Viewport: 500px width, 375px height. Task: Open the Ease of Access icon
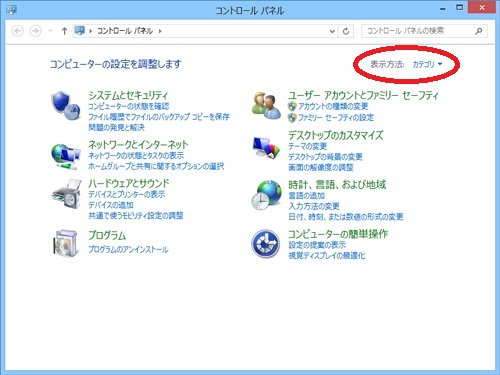pyautogui.click(x=265, y=244)
